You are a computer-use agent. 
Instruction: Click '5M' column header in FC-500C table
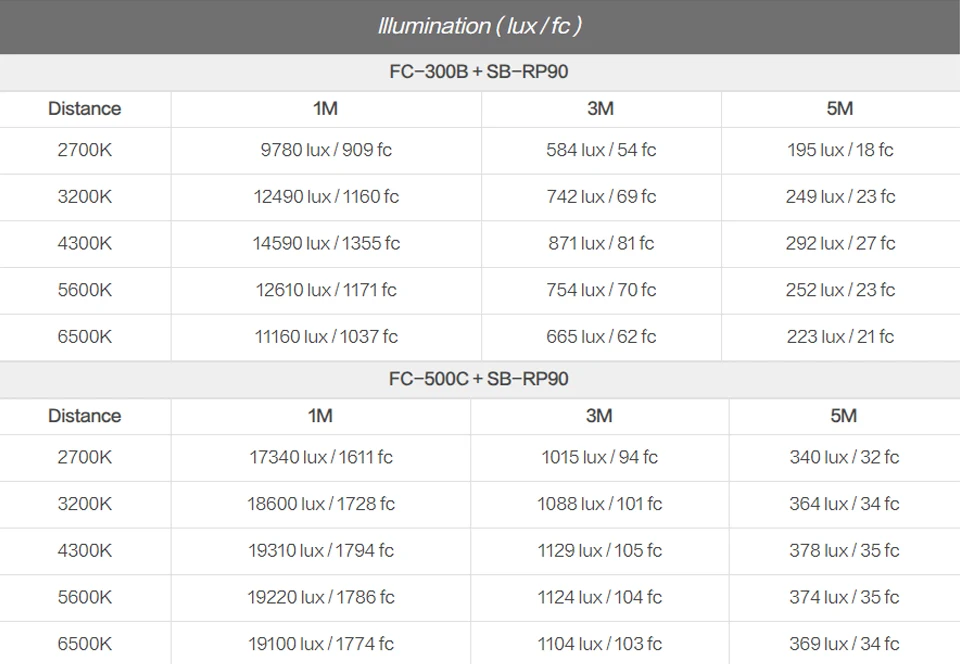tap(844, 416)
